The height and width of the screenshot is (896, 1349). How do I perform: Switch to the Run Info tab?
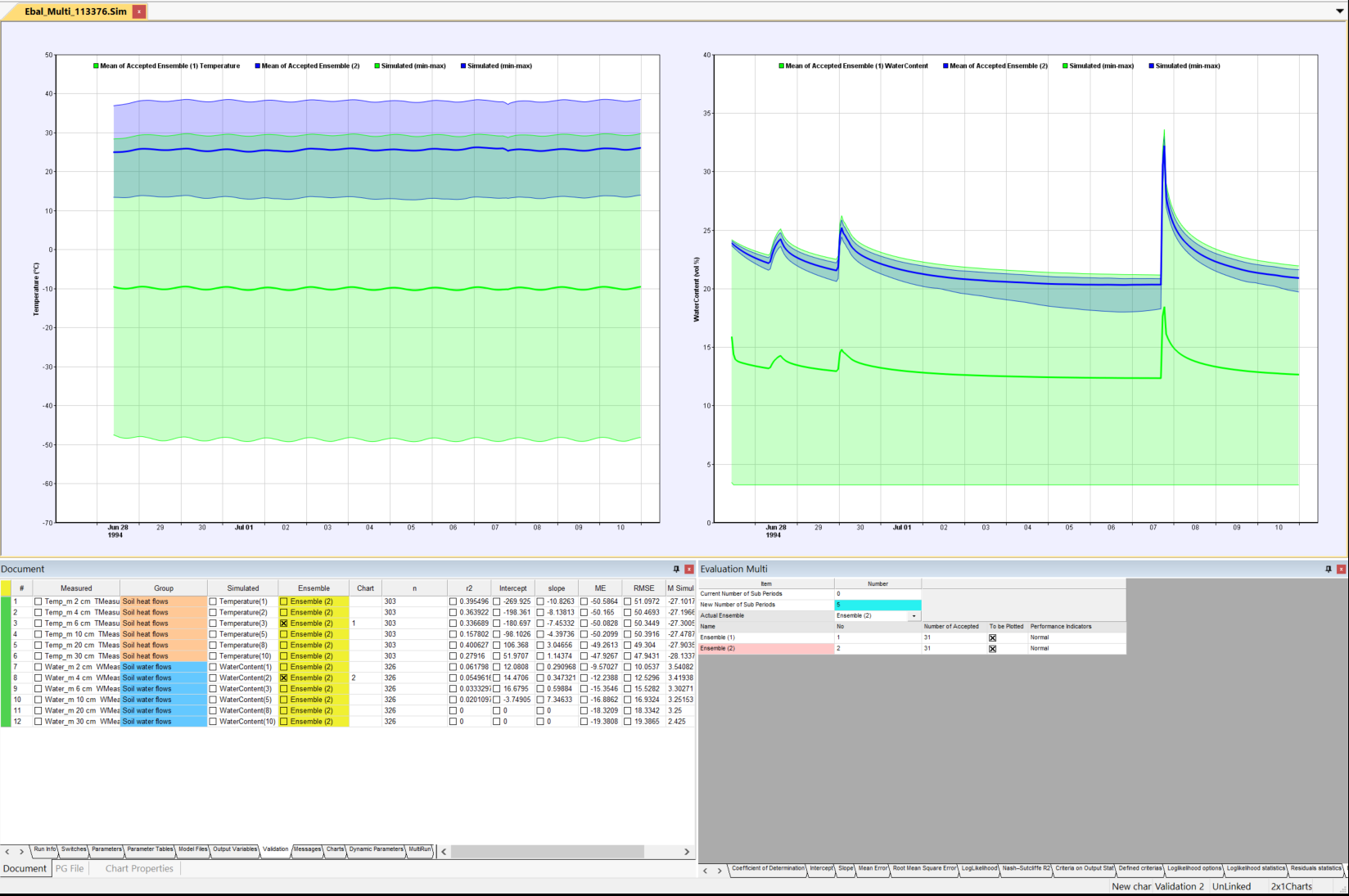click(45, 849)
